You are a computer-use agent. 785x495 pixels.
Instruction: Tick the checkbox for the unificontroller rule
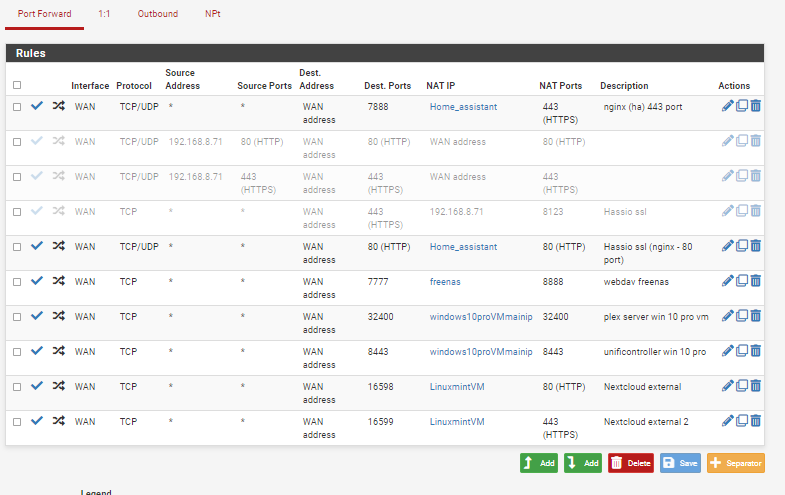coord(17,352)
